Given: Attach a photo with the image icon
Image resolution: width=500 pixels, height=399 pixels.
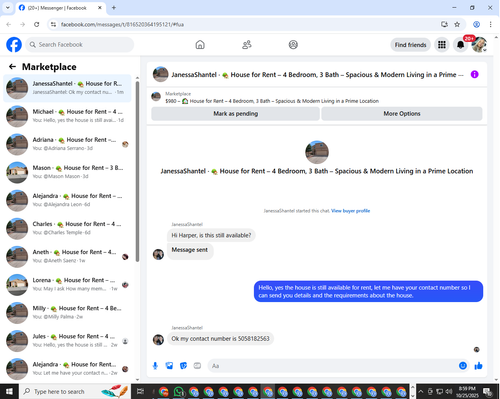Looking at the screenshot, I should click(169, 366).
